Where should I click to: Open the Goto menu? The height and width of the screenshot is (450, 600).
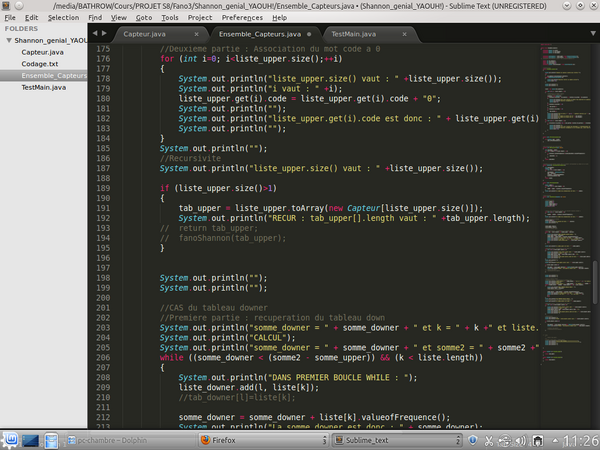tap(145, 17)
